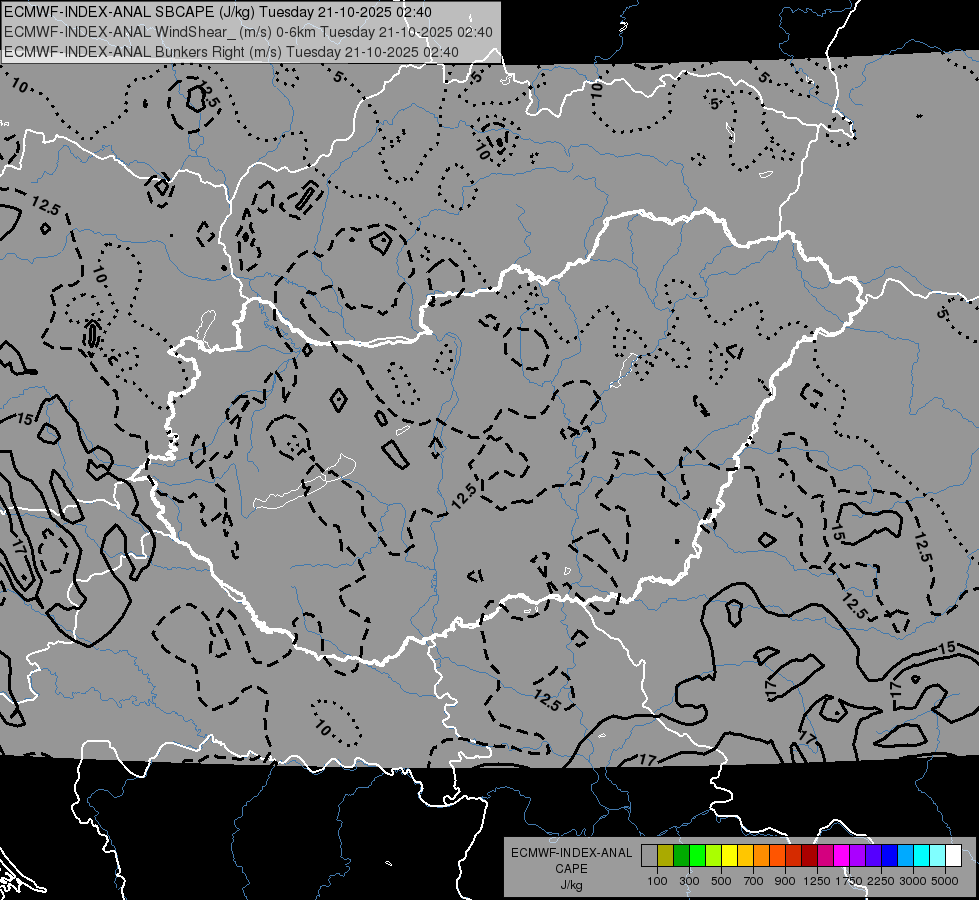Click the WindShear 0-6km title line
The image size is (979, 900).
click(x=248, y=32)
